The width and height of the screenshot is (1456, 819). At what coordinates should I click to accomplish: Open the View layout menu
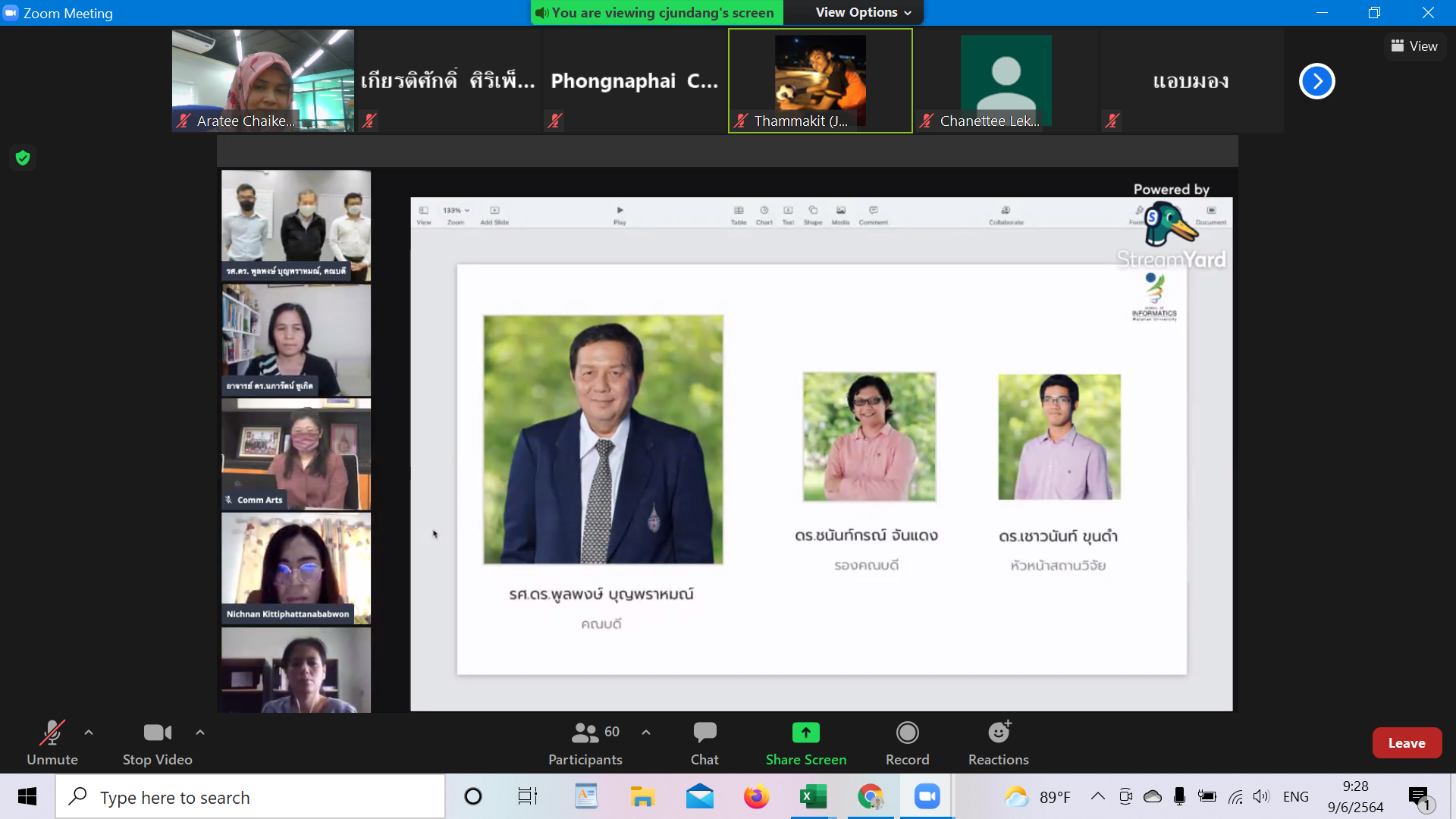point(1414,46)
